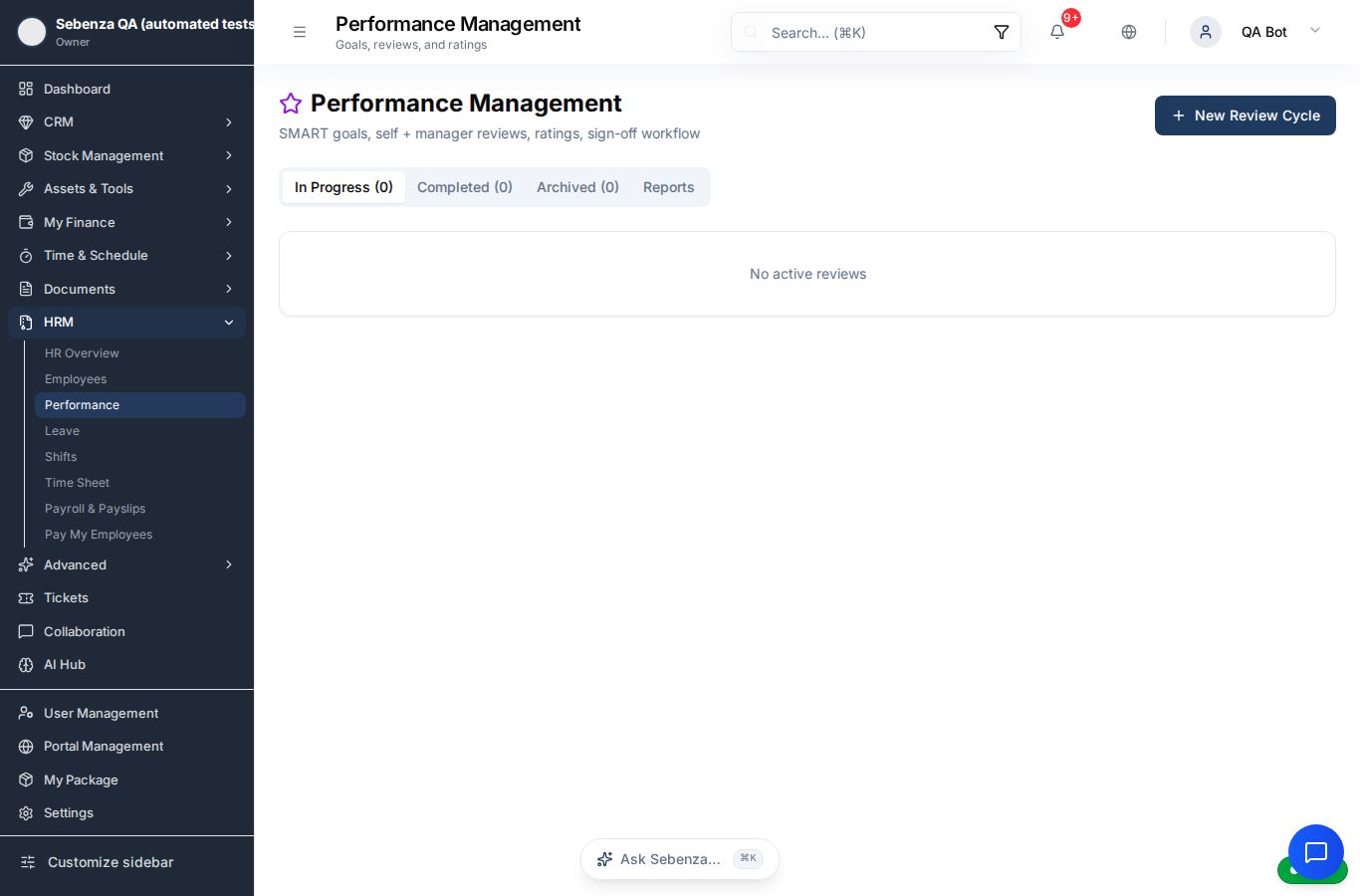Click the Portal Management globe icon
Image resolution: width=1360 pixels, height=896 pixels.
click(26, 747)
